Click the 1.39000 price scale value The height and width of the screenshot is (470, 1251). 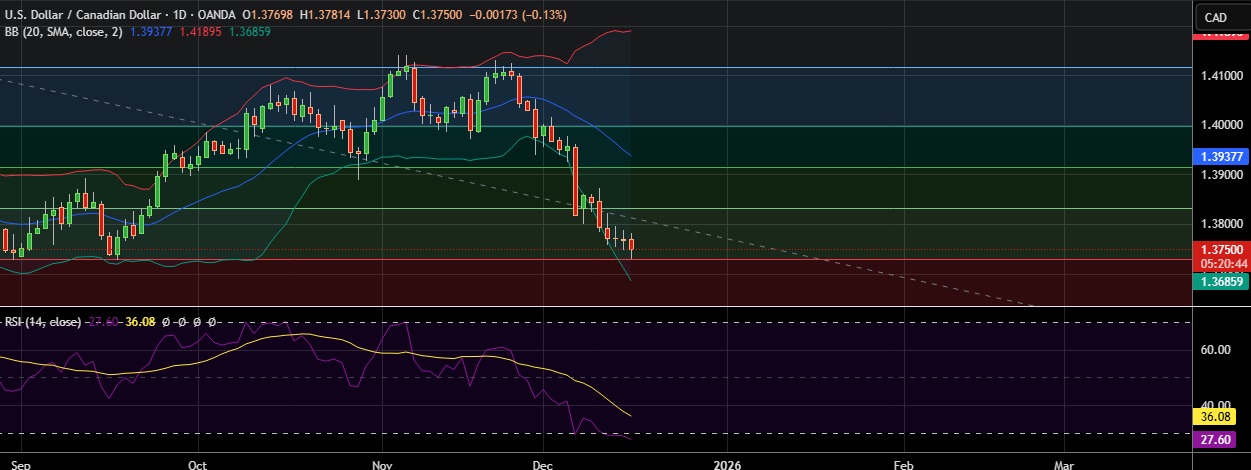[x=1224, y=175]
